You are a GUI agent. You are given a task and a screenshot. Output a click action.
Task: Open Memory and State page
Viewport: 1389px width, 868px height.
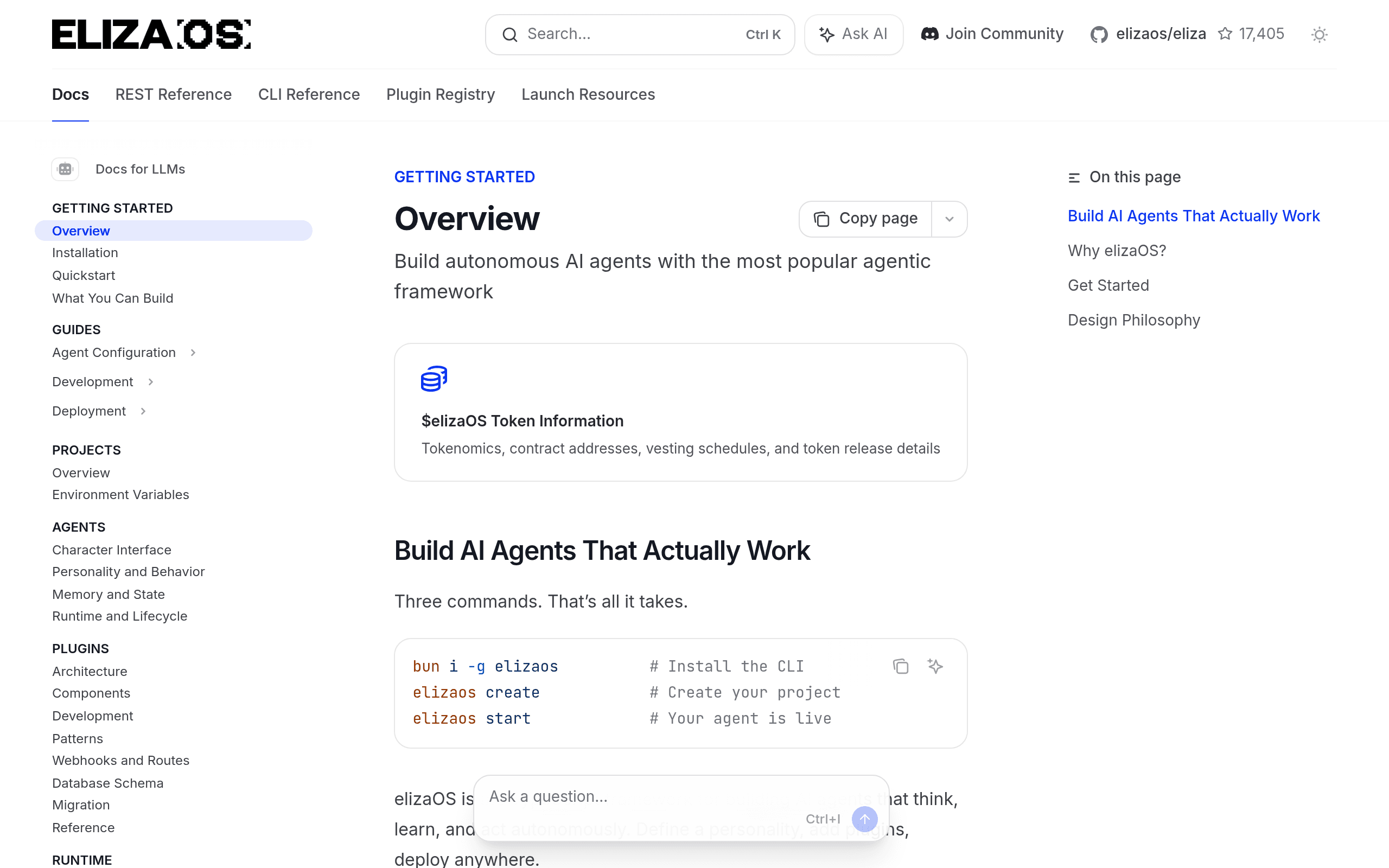(x=109, y=595)
